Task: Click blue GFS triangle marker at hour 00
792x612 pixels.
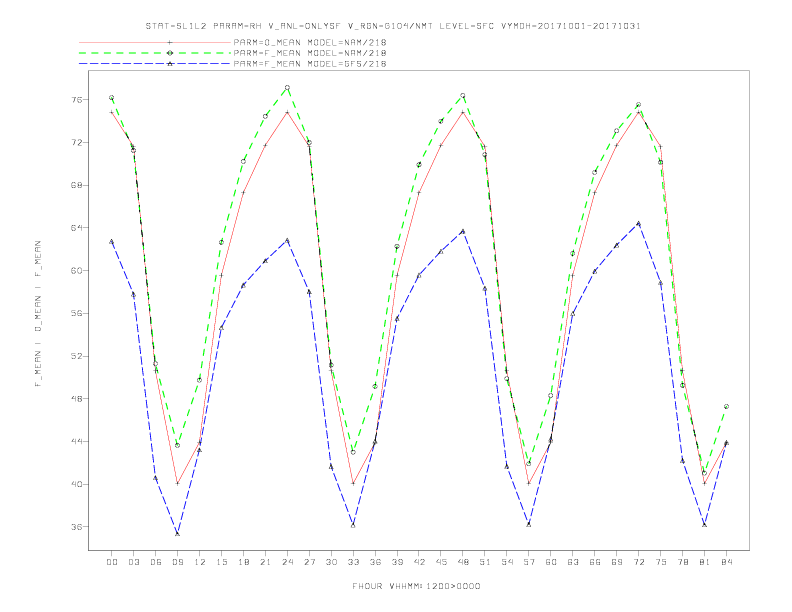Action: tap(112, 241)
